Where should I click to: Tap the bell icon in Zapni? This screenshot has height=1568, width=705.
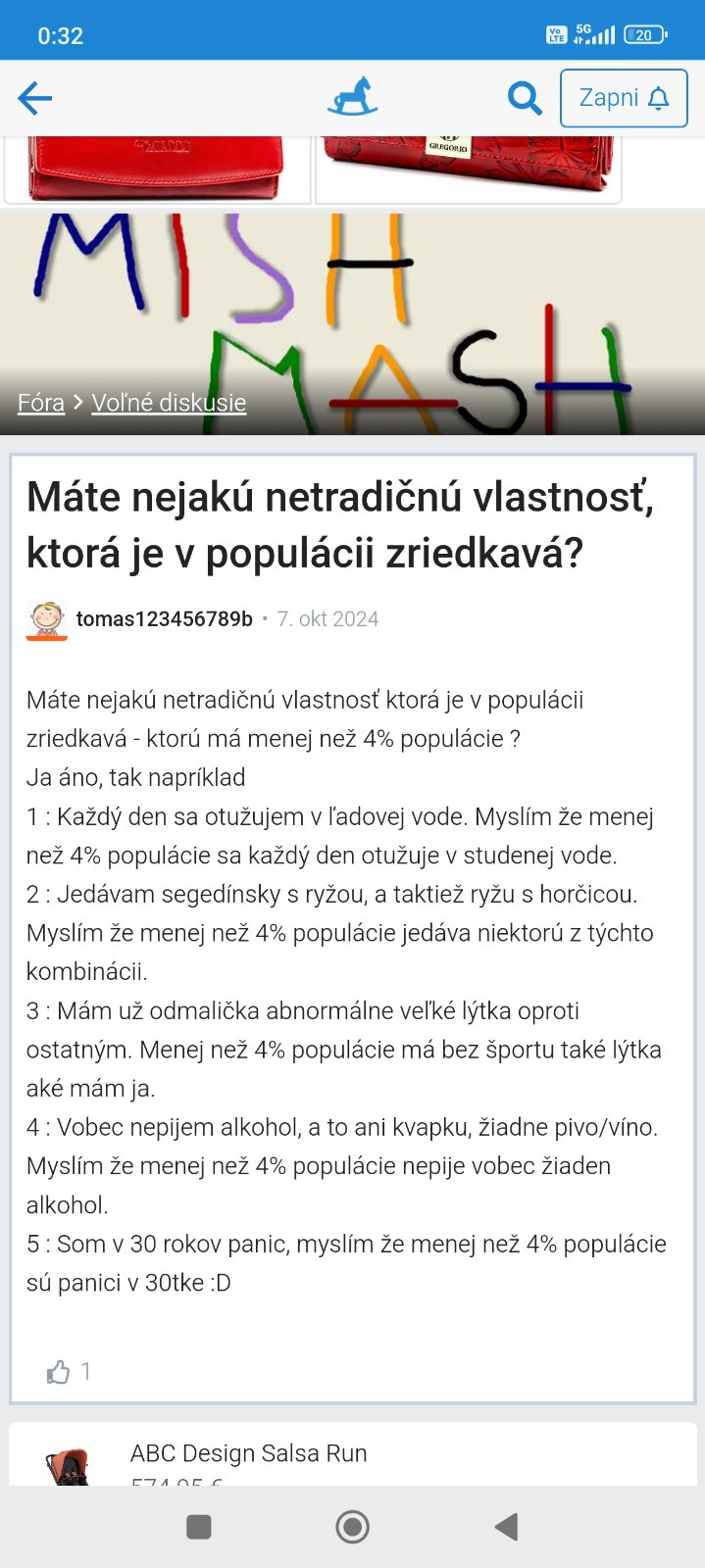(x=659, y=98)
